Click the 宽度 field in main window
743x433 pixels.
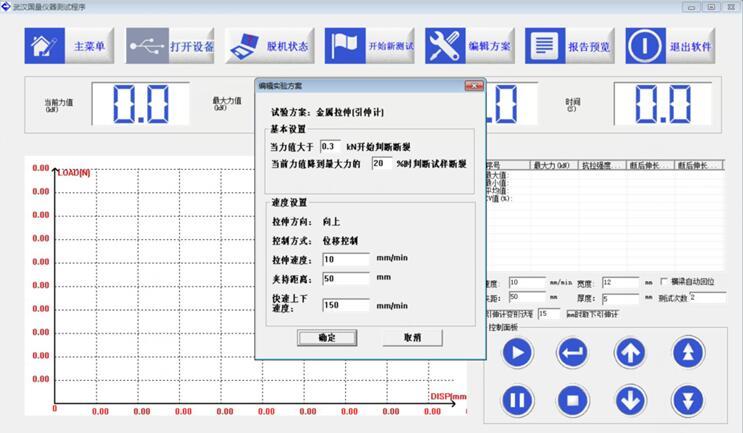[621, 283]
